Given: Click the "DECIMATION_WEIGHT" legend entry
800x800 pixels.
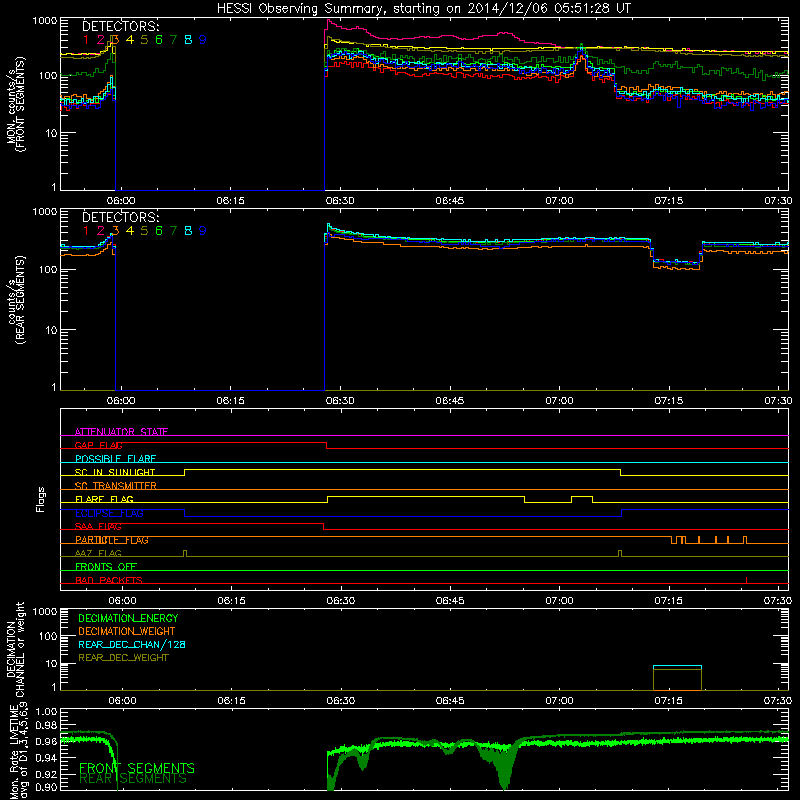Looking at the screenshot, I should click(127, 631).
